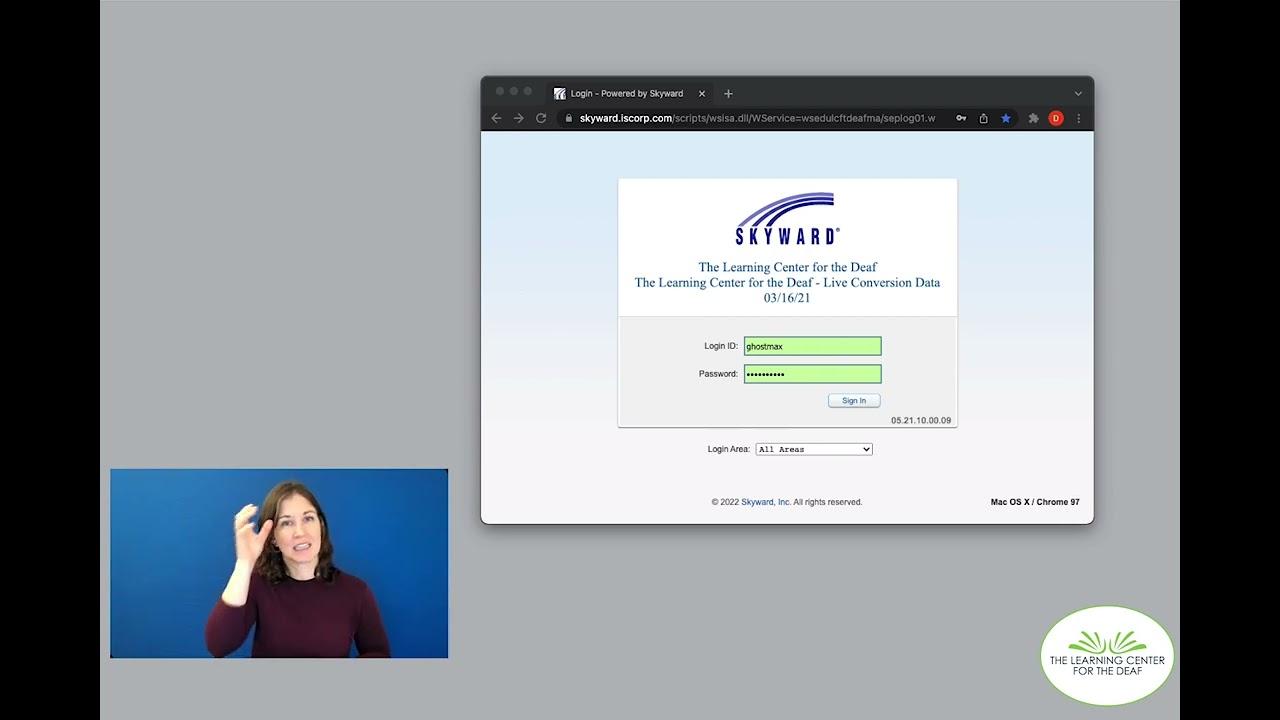
Task: Click the Mac OS X / Chrome 97 text
Action: (1035, 502)
